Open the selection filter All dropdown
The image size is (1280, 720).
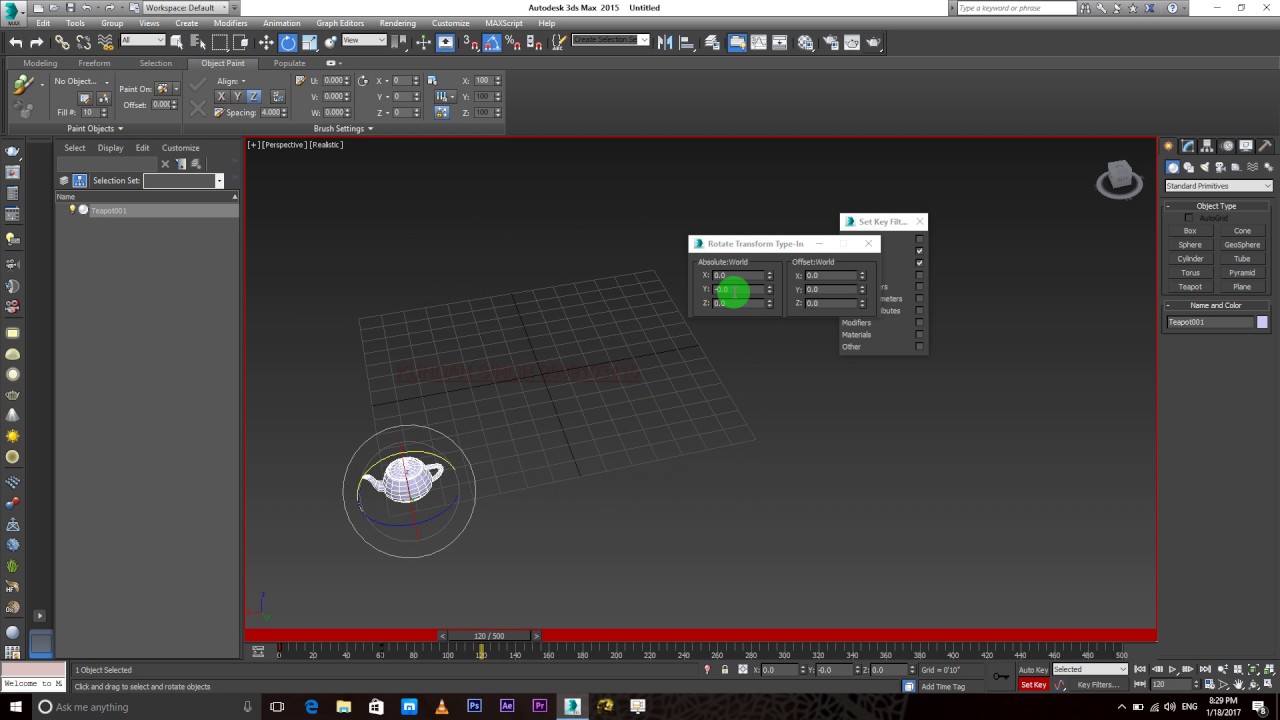(143, 41)
